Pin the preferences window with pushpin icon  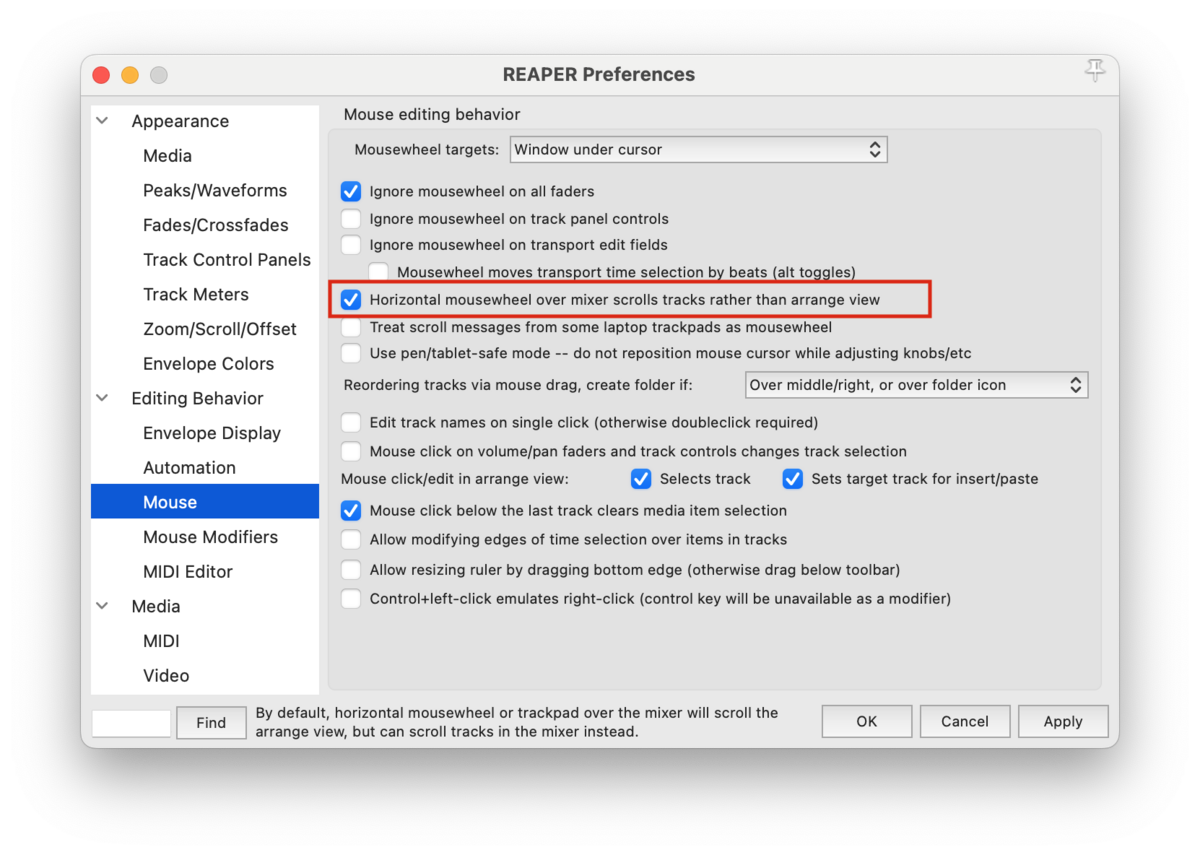pyautogui.click(x=1094, y=70)
